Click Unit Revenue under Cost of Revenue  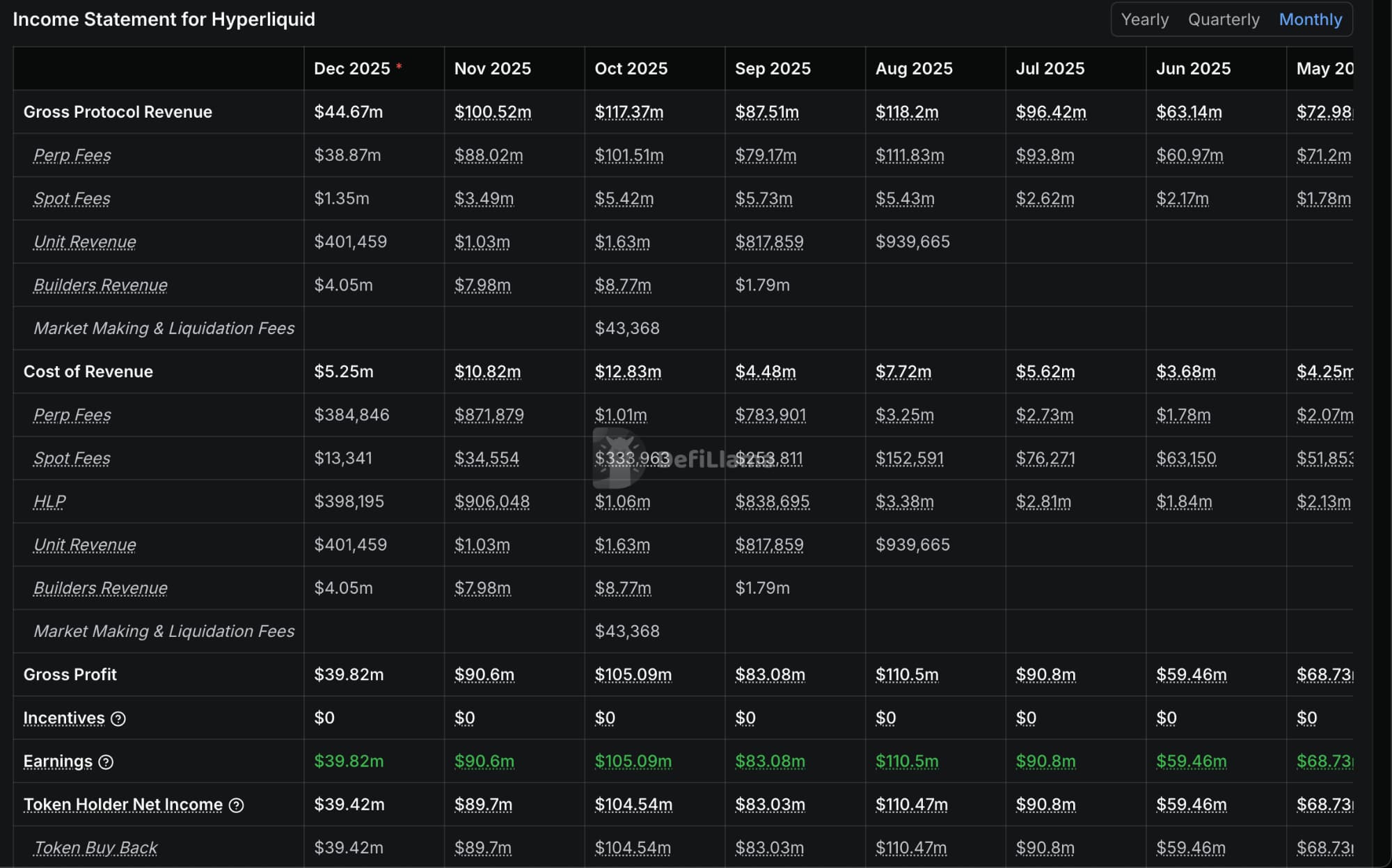coord(85,544)
